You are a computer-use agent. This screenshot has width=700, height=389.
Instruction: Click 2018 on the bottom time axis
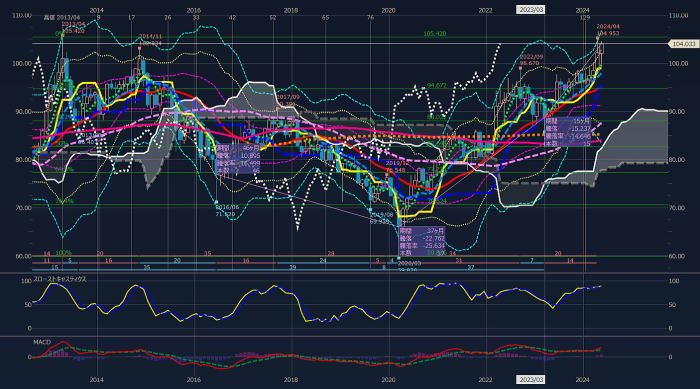coord(291,380)
